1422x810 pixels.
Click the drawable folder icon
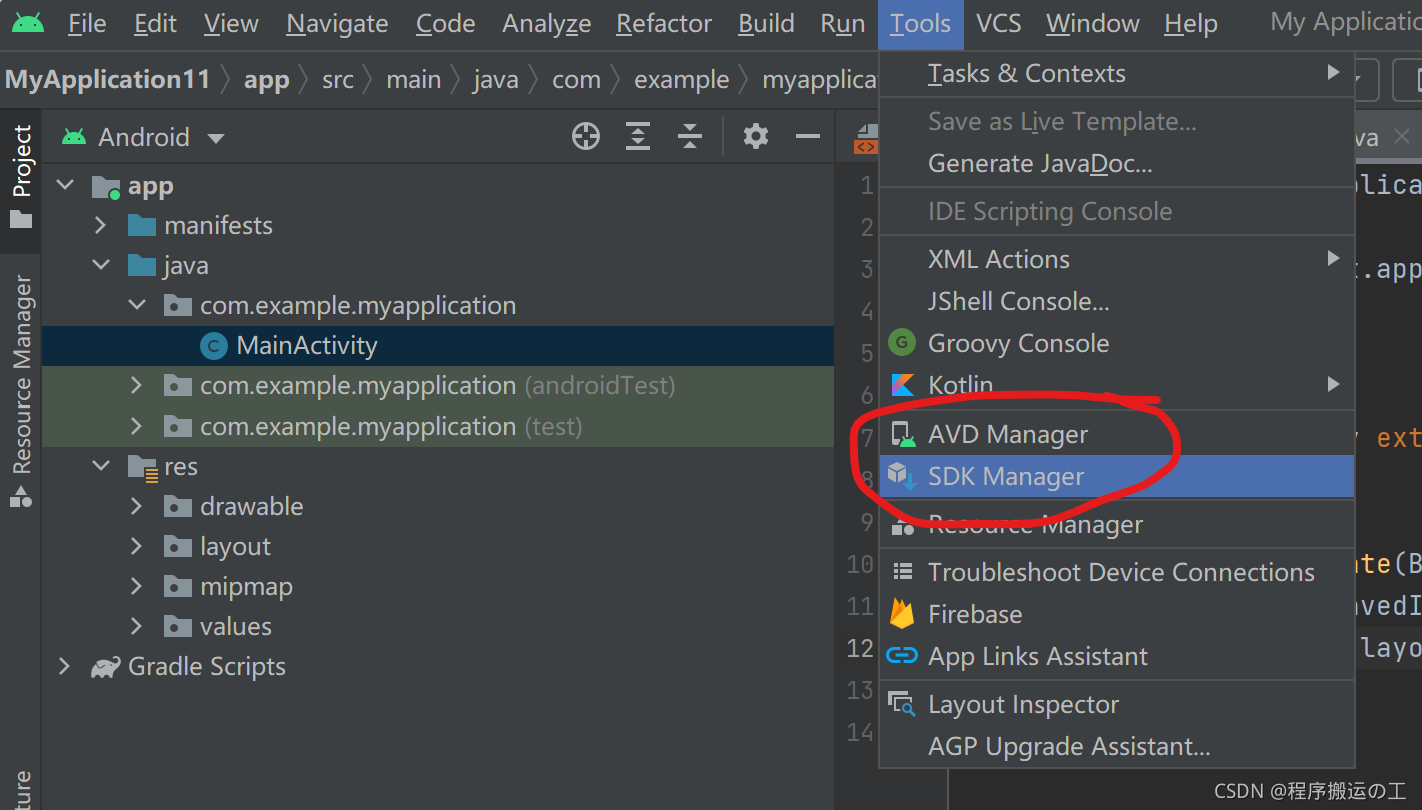[x=178, y=507]
